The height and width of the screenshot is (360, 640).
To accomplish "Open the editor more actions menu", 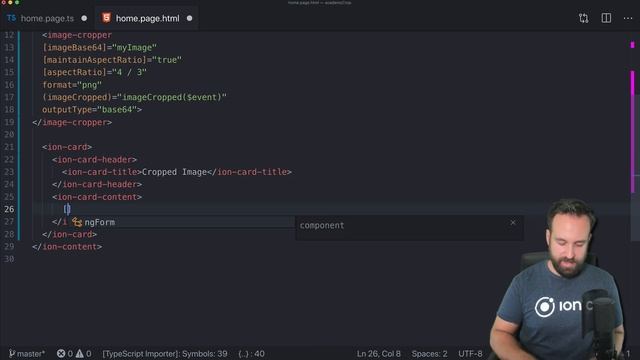I will click(x=628, y=18).
